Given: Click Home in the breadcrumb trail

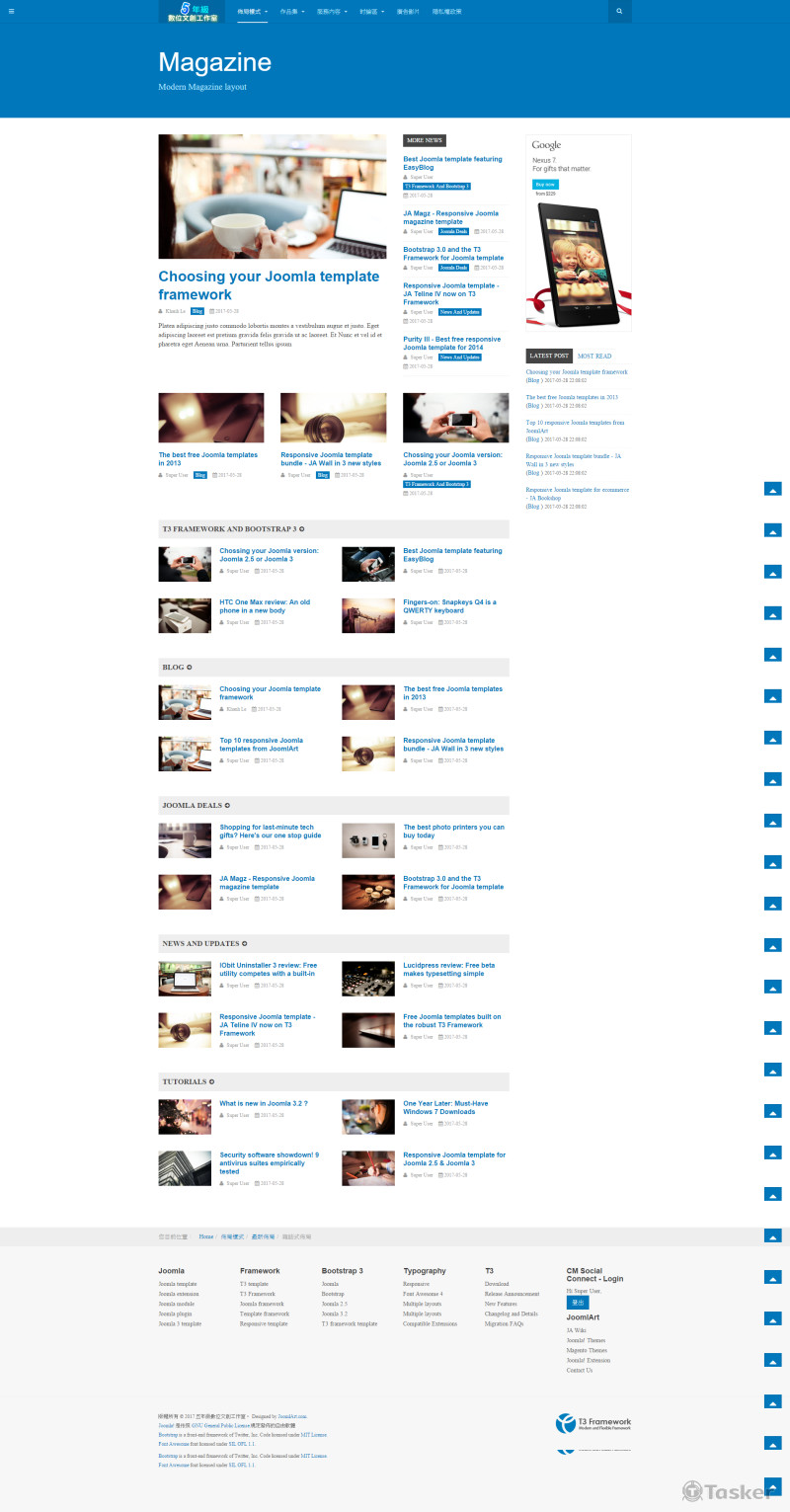Looking at the screenshot, I should 204,1234.
